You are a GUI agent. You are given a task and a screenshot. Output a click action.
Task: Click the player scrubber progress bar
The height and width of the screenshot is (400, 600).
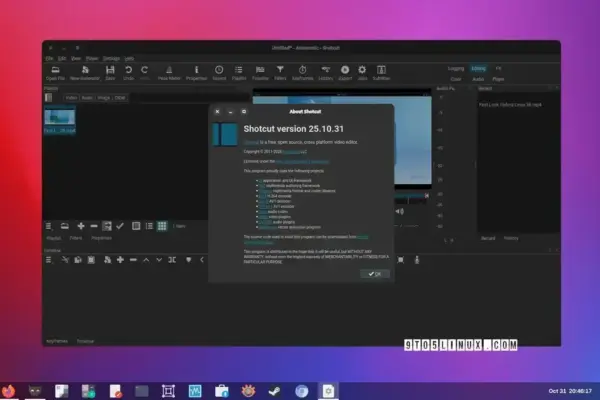point(411,196)
